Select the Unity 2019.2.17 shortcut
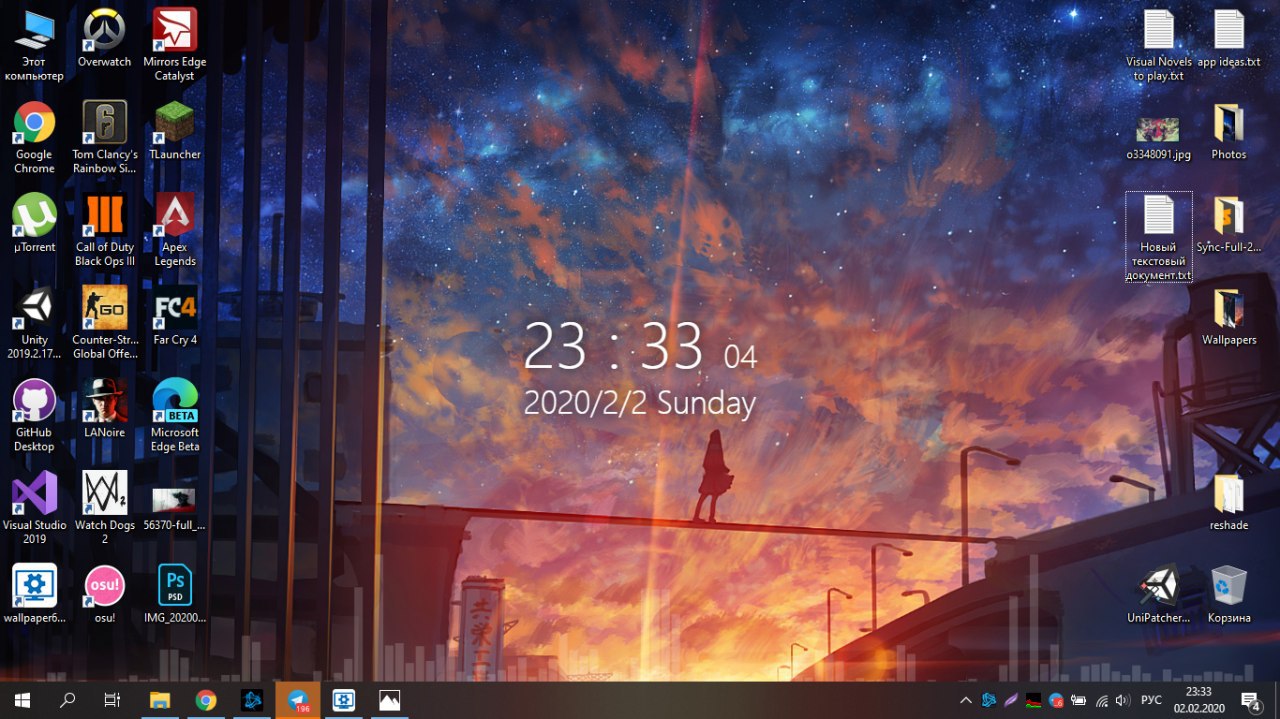The width and height of the screenshot is (1280, 719). pyautogui.click(x=34, y=324)
